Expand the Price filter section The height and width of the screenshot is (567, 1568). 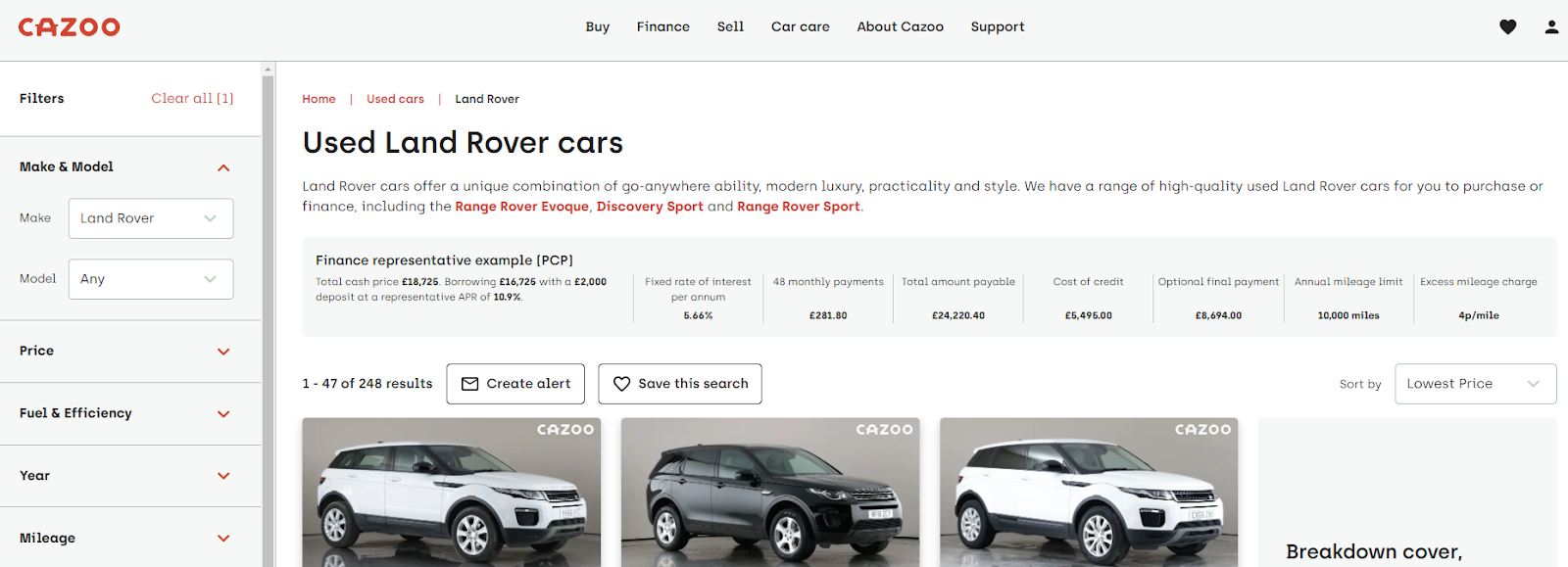[223, 352]
